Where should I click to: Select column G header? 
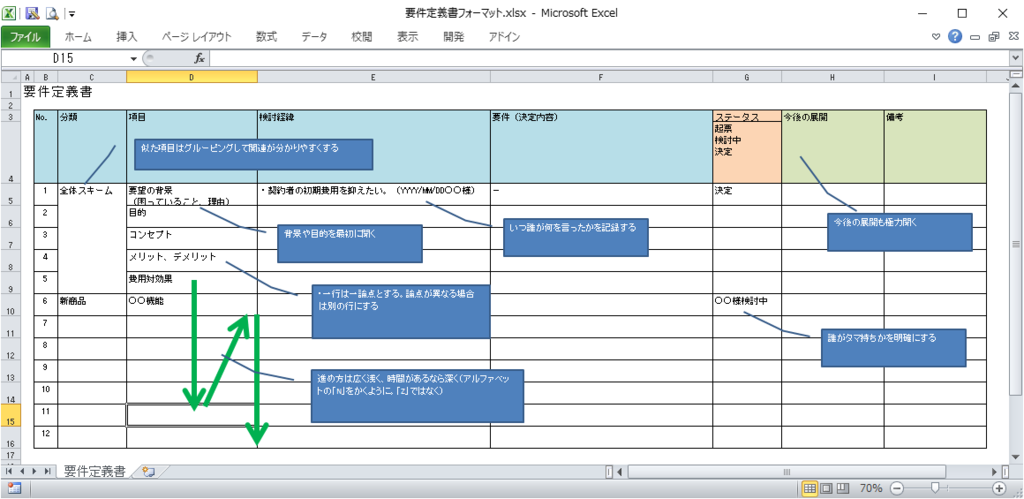point(746,77)
